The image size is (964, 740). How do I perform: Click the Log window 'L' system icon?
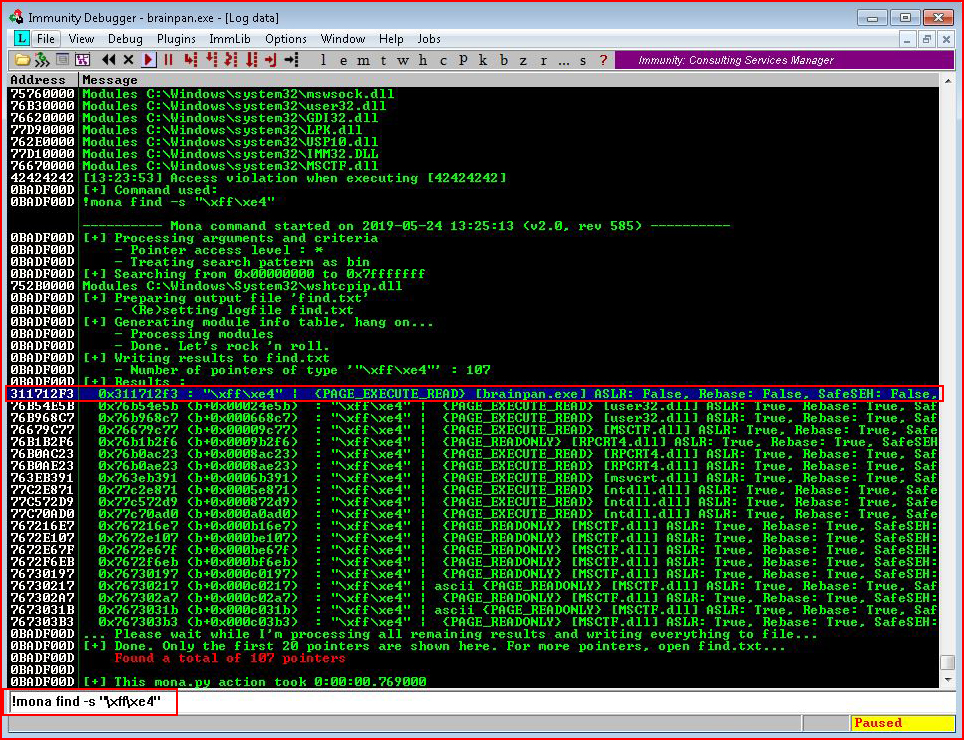(x=22, y=38)
